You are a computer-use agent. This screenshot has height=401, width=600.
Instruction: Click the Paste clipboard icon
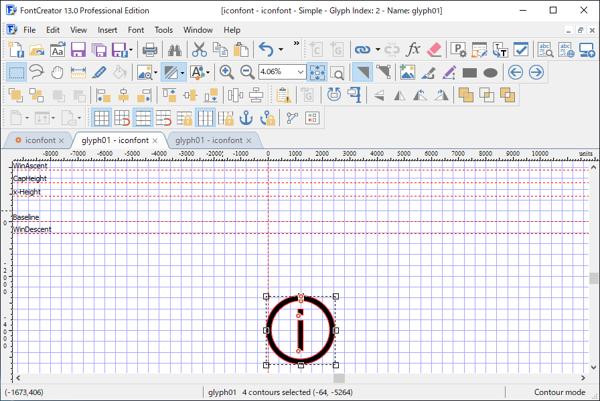[x=241, y=50]
